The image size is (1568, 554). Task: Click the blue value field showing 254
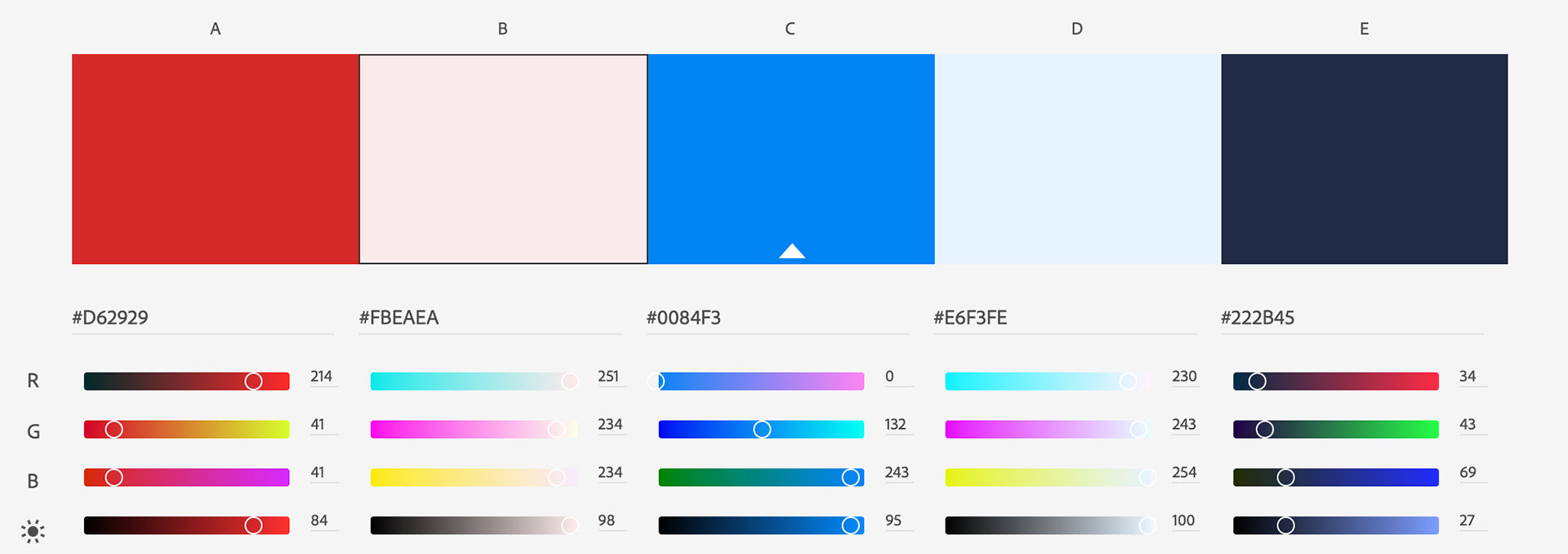[1186, 473]
